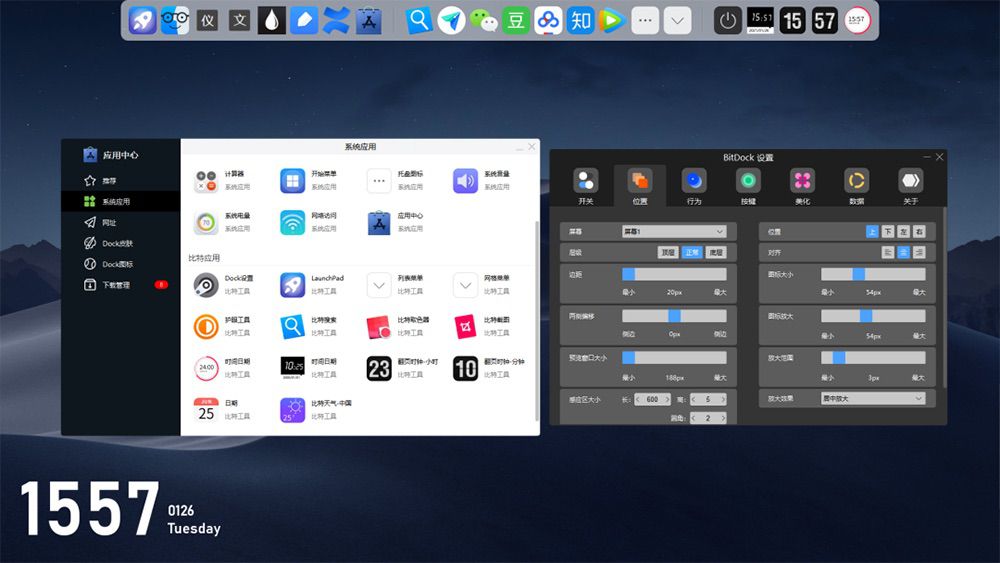The image size is (1000, 563).
Task: Adjust the 边距 margin slider
Action: (674, 274)
